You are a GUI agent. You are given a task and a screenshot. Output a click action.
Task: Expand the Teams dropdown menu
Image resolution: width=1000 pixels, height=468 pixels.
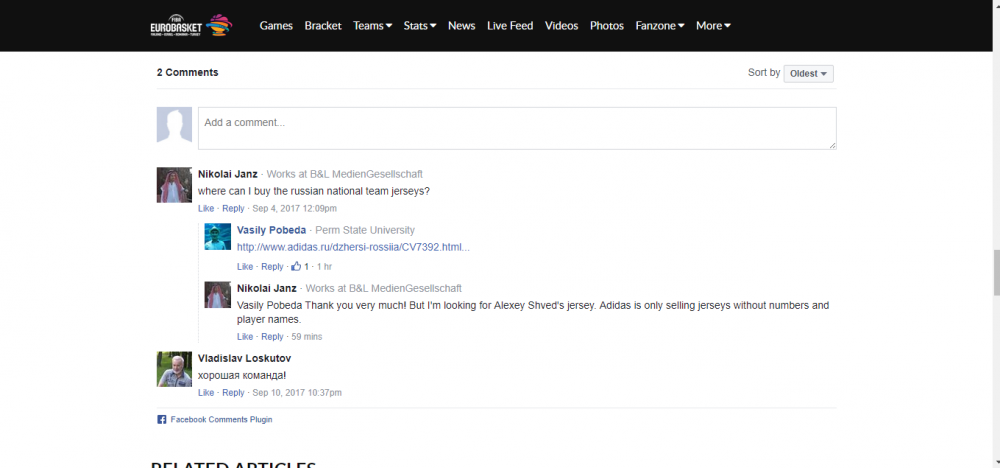[372, 26]
